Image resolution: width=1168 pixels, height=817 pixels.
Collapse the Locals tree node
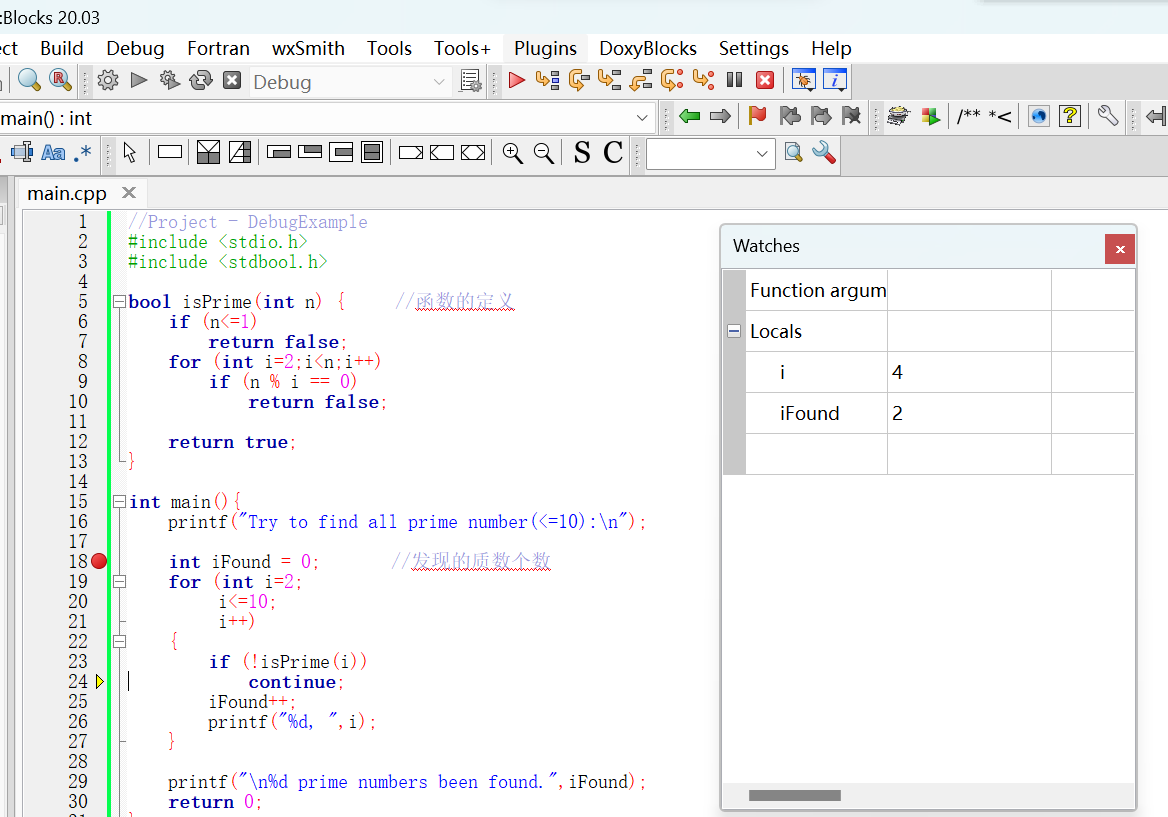point(734,331)
